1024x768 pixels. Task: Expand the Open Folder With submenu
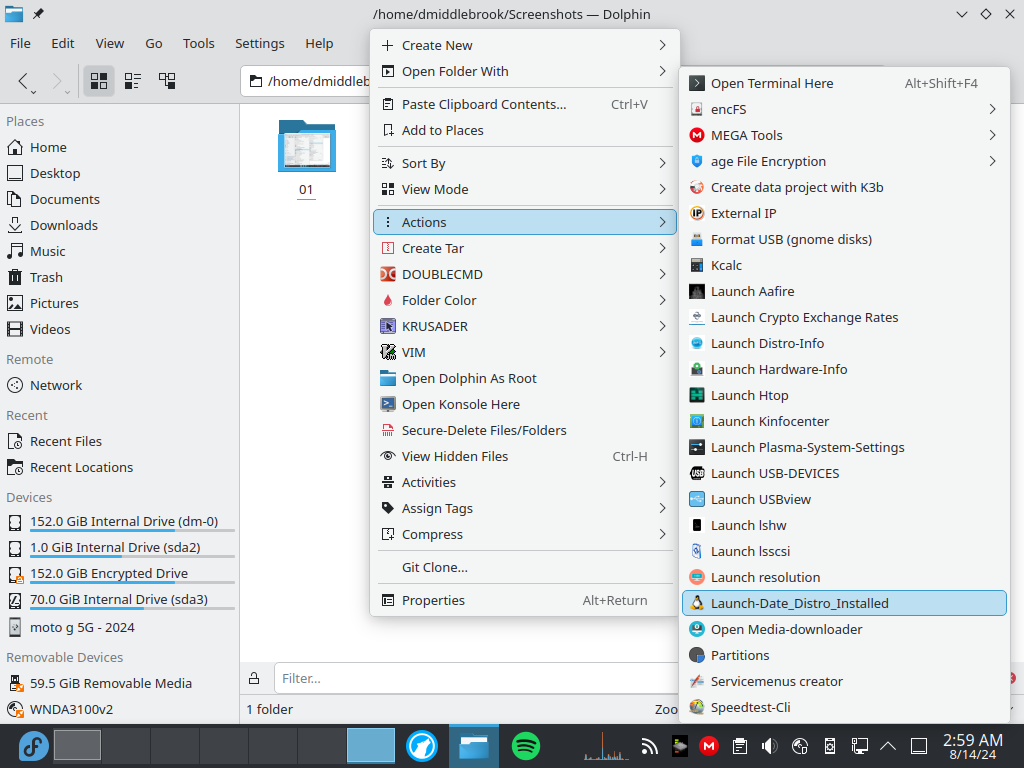click(524, 71)
